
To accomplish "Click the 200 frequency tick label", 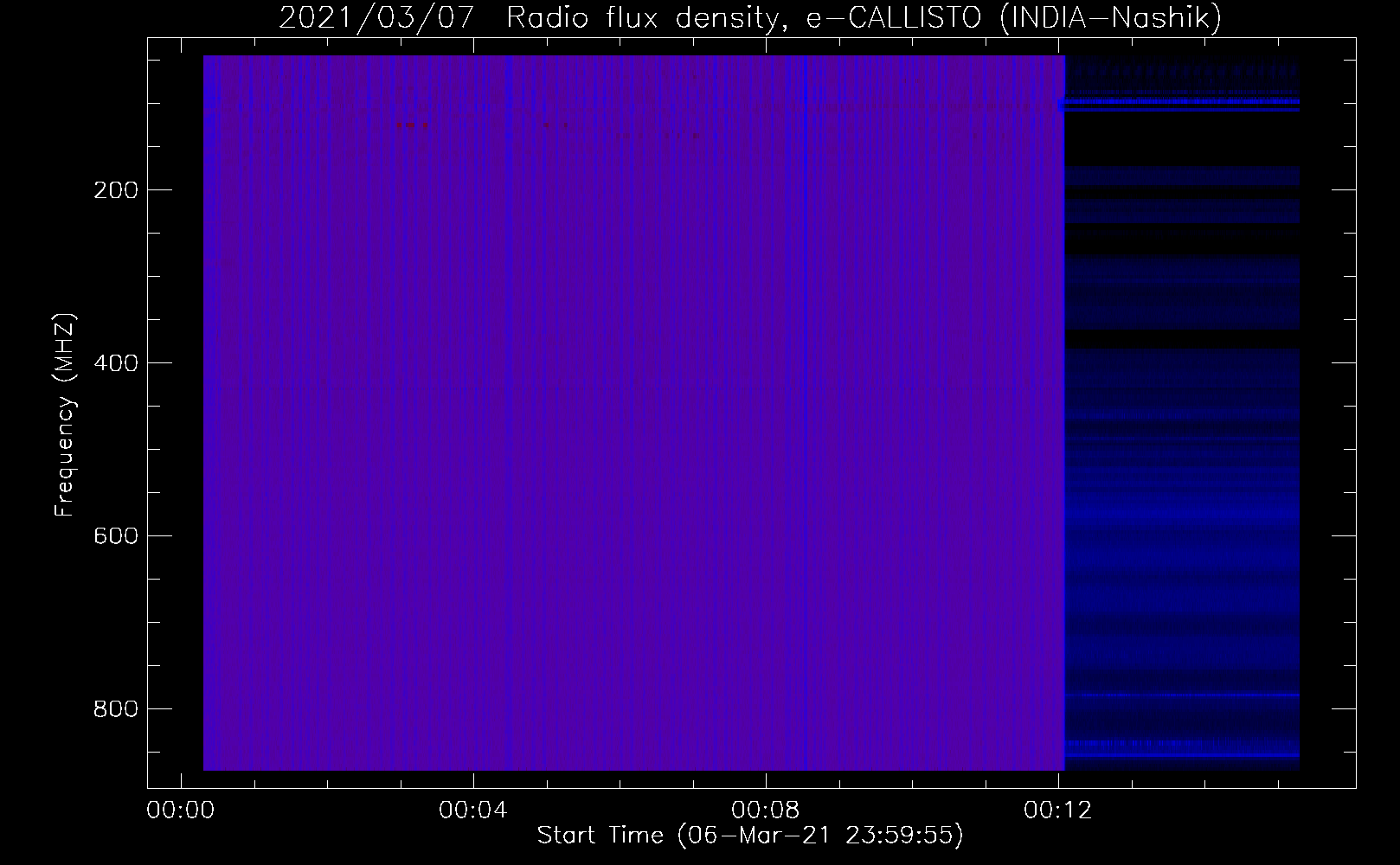I will (x=114, y=190).
